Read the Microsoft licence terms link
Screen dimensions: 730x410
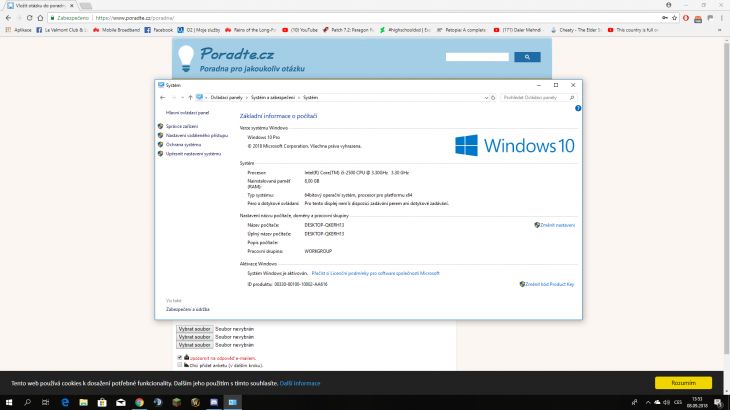coord(375,273)
